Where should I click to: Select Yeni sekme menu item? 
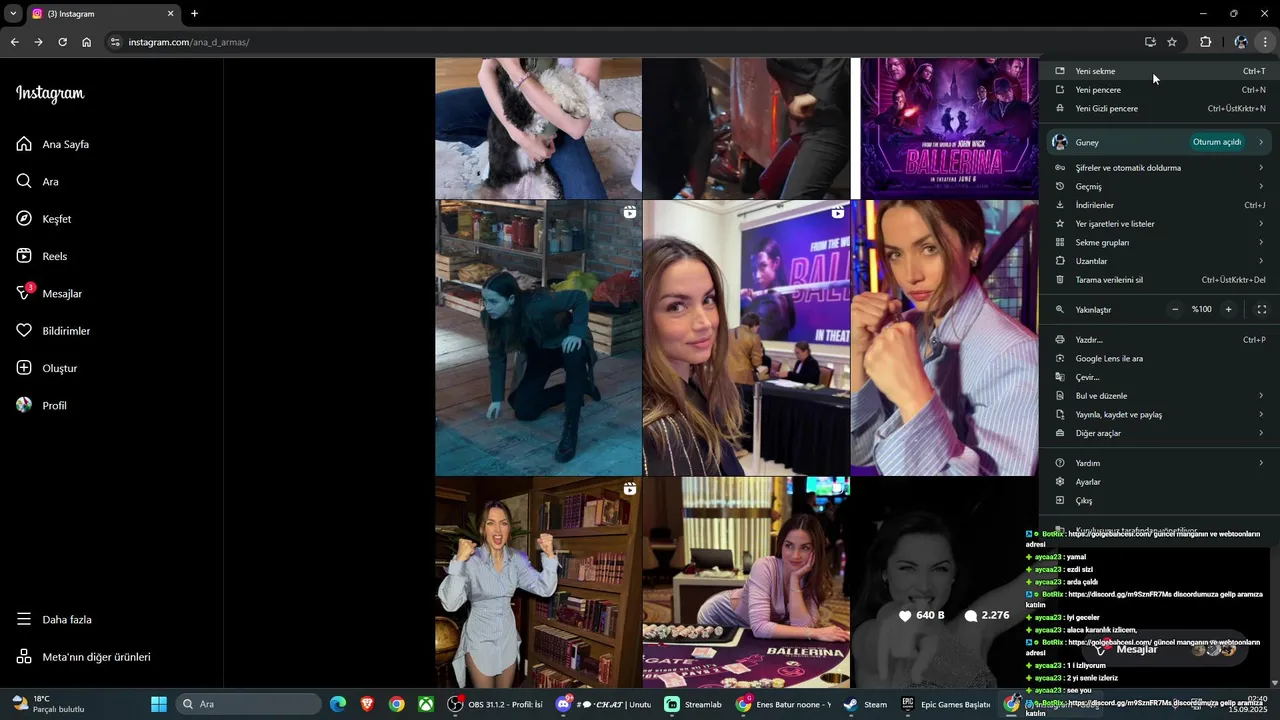[x=1160, y=71]
